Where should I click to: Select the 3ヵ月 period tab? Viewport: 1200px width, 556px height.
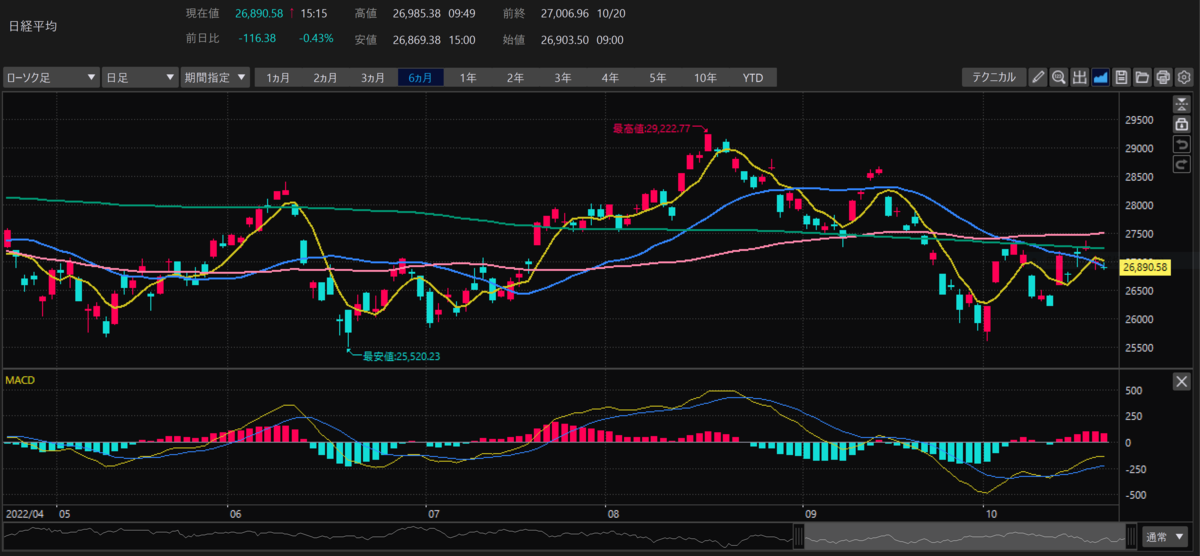click(373, 77)
